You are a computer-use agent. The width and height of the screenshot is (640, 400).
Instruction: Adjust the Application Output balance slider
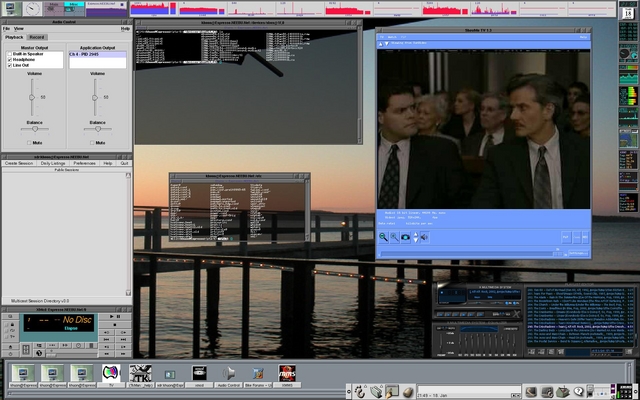(98, 129)
